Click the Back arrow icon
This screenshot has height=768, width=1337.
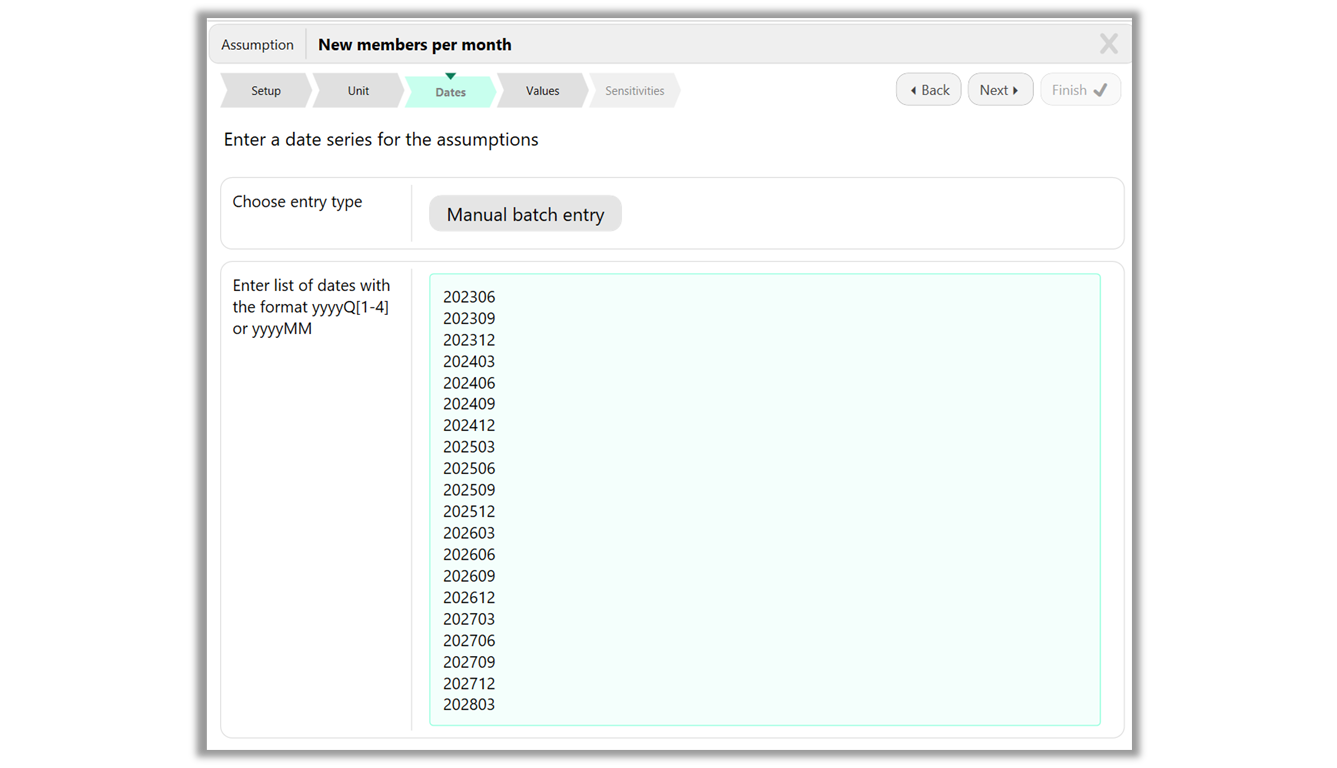[x=914, y=89]
